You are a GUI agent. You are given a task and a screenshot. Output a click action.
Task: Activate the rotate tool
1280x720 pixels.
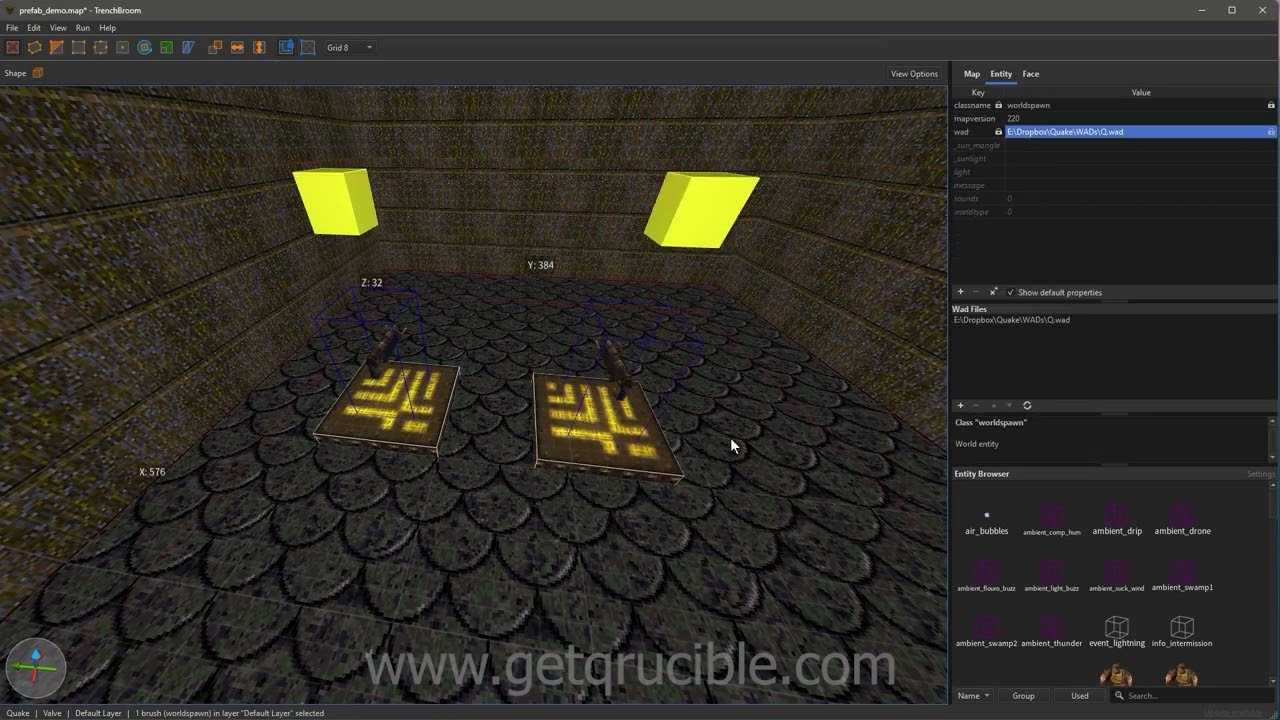[x=145, y=47]
